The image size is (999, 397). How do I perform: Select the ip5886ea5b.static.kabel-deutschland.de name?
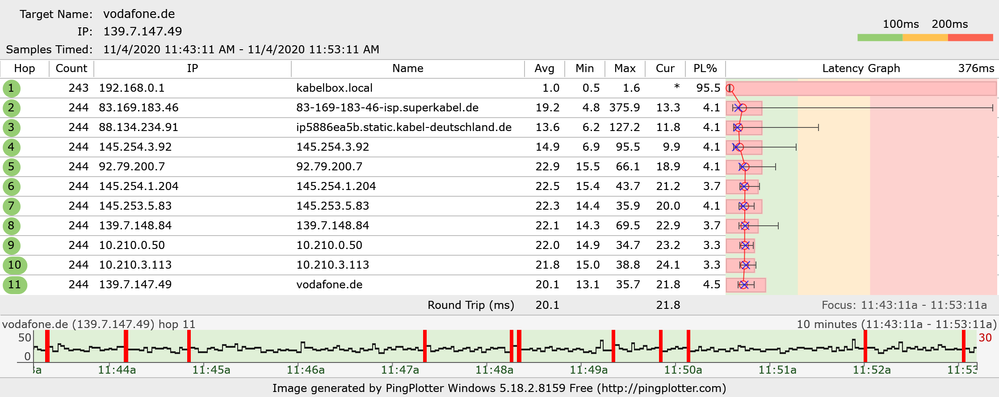pyautogui.click(x=404, y=127)
